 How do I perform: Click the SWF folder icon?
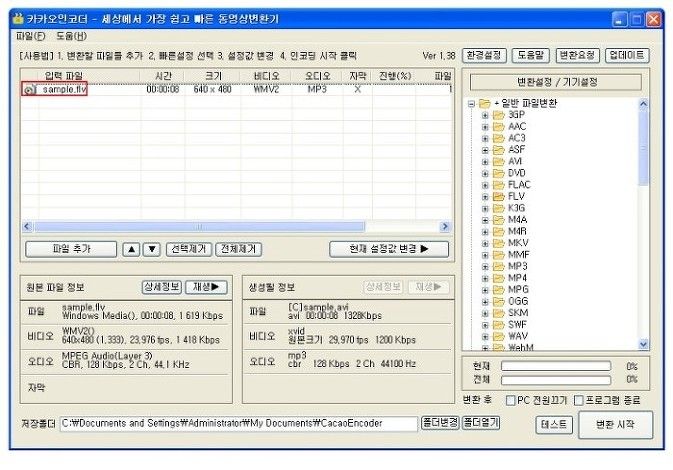click(498, 324)
